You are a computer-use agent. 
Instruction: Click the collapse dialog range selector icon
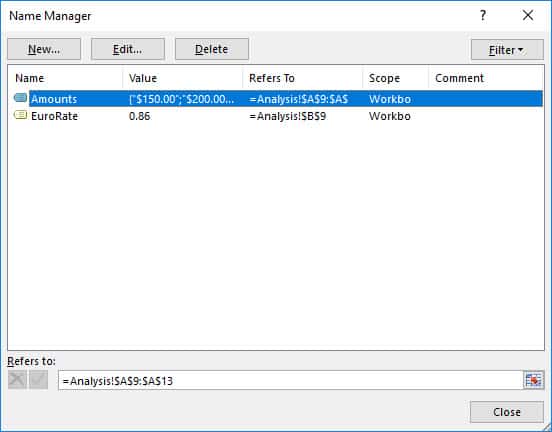pos(533,380)
